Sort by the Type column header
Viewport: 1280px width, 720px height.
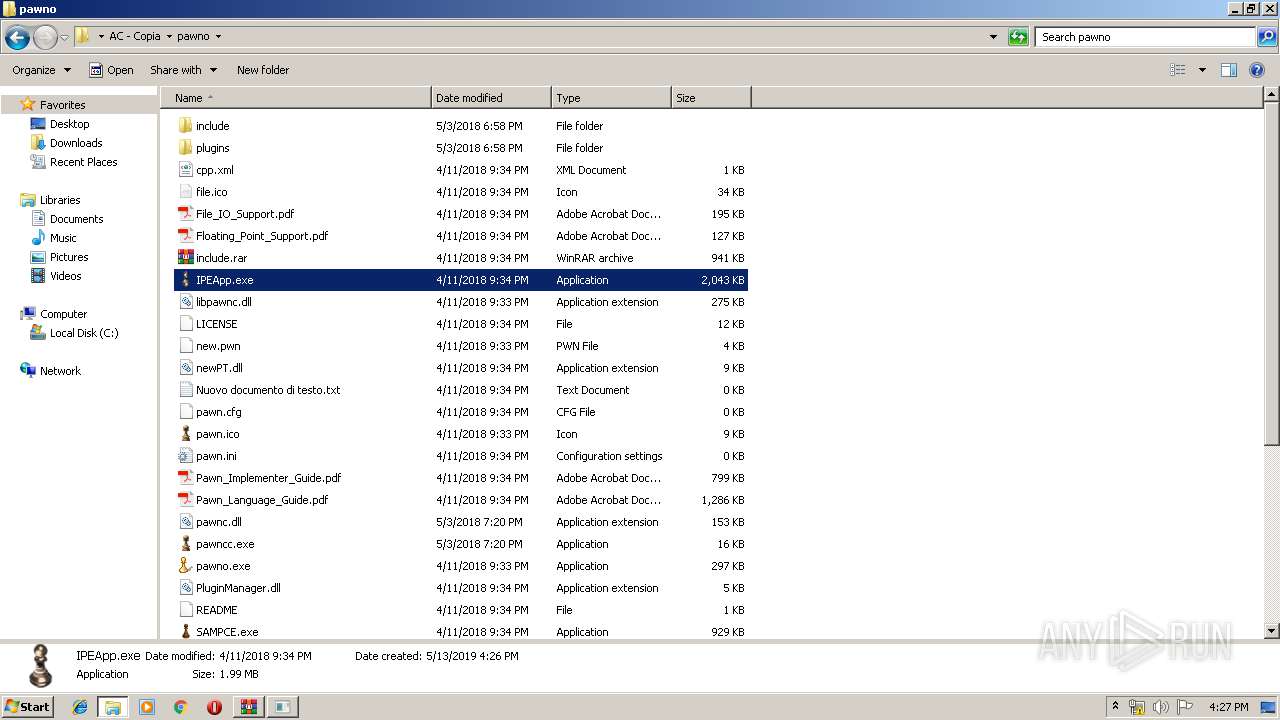click(611, 98)
